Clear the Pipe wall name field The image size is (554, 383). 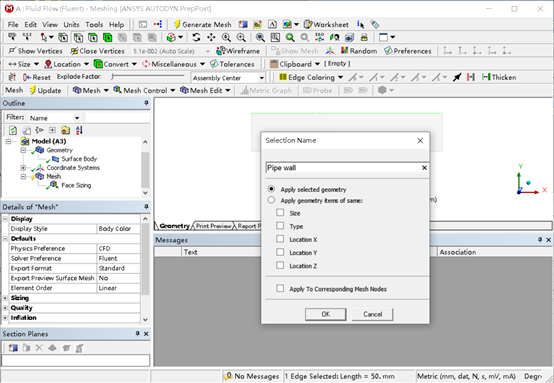click(x=424, y=168)
